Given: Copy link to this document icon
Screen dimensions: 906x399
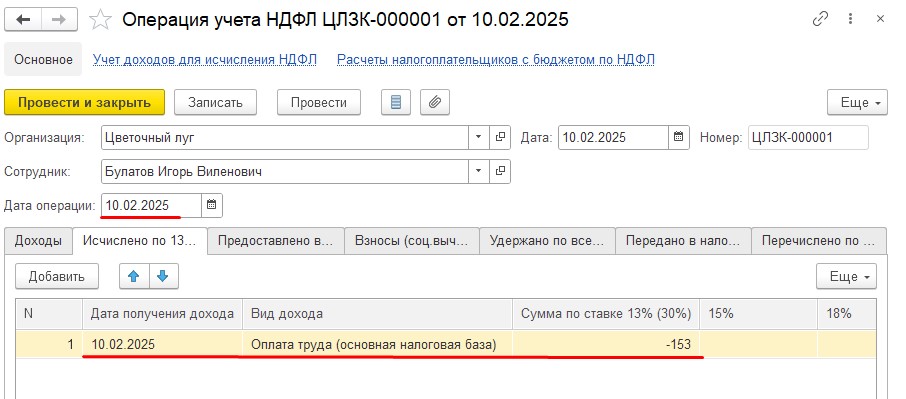Looking at the screenshot, I should [820, 19].
